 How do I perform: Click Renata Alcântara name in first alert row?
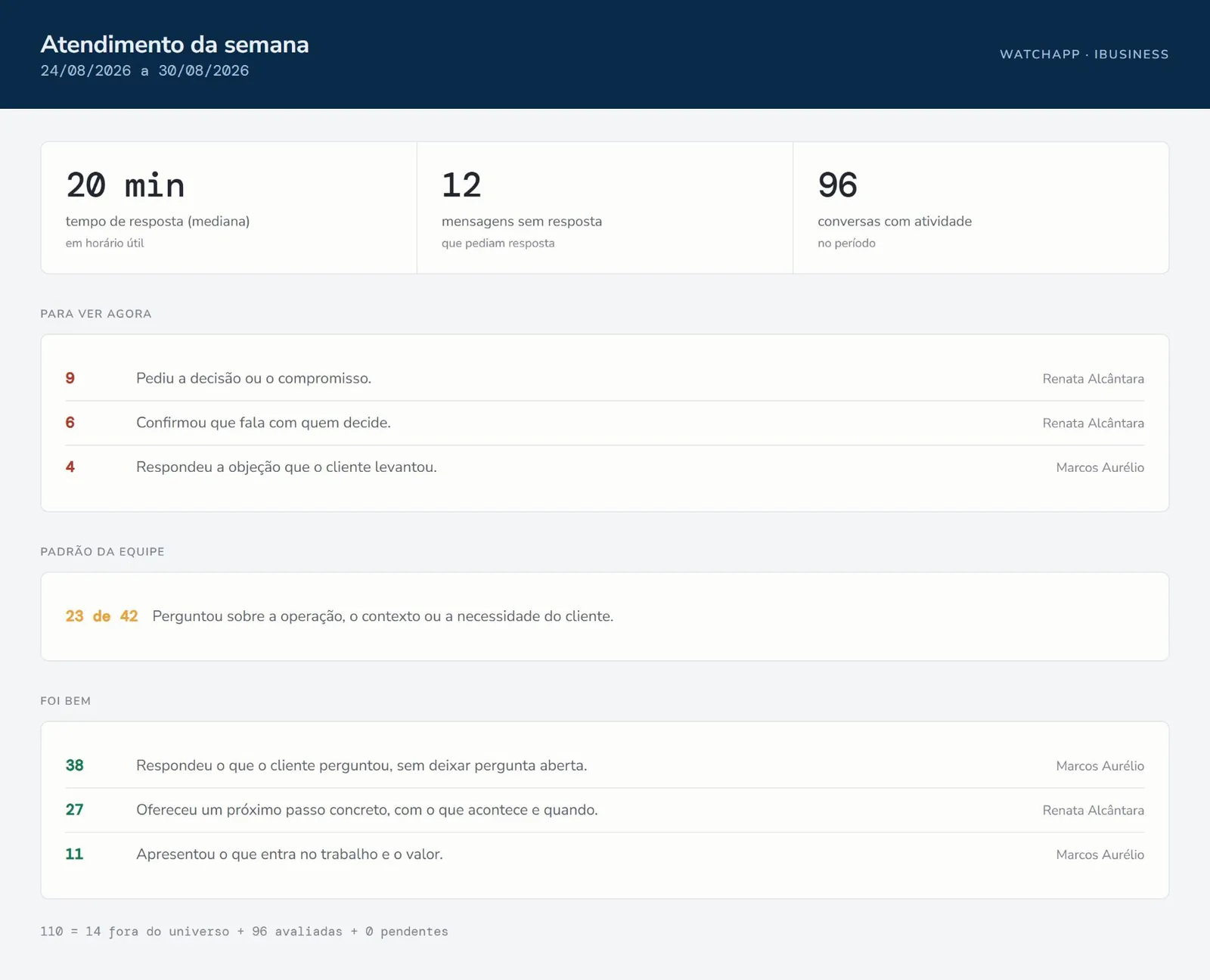click(1093, 379)
